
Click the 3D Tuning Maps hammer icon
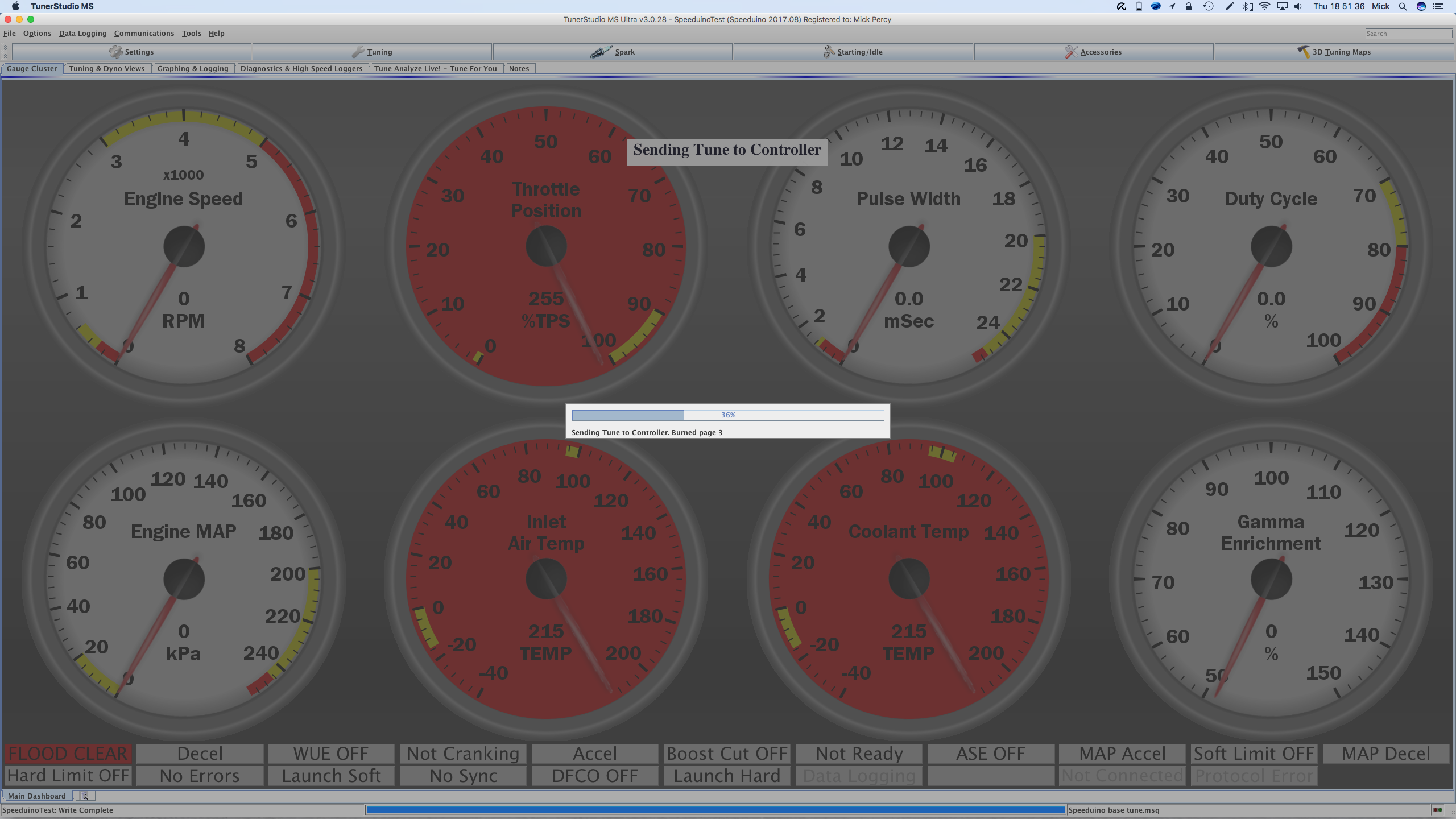pyautogui.click(x=1303, y=52)
